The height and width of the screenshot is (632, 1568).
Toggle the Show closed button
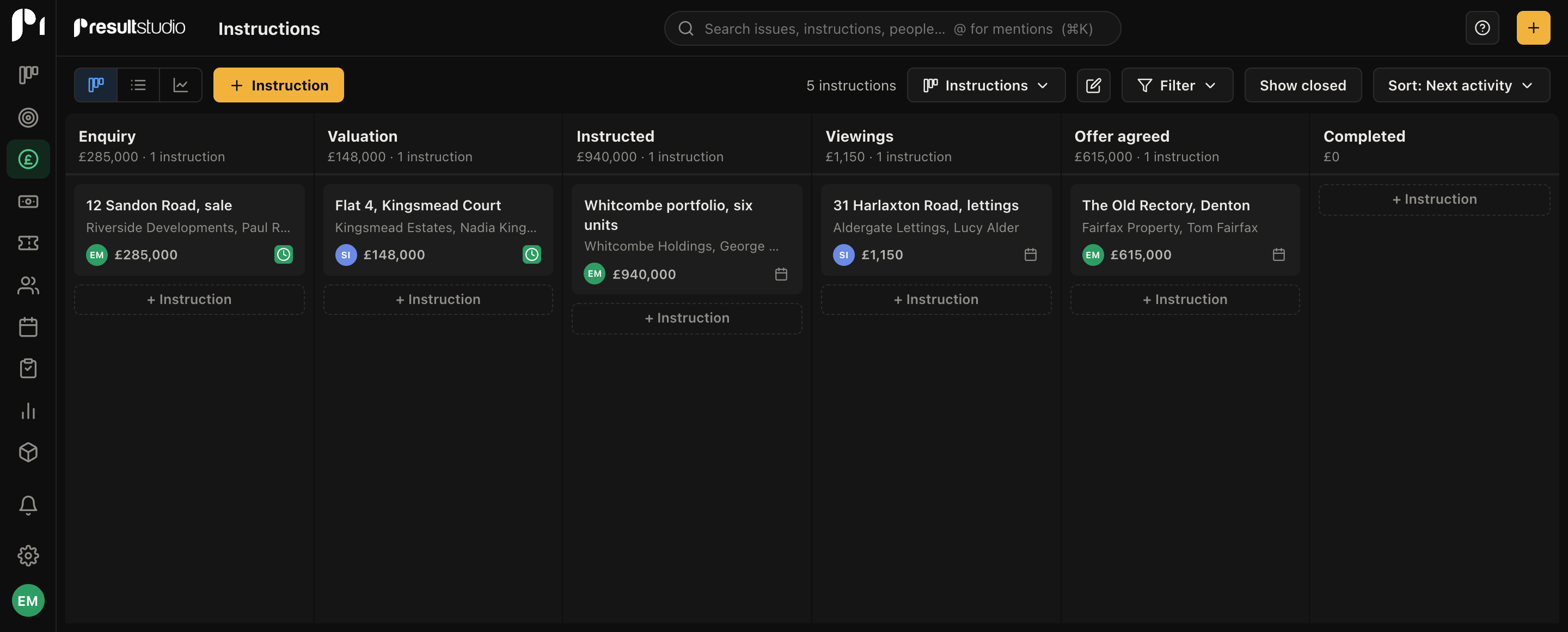click(1303, 85)
